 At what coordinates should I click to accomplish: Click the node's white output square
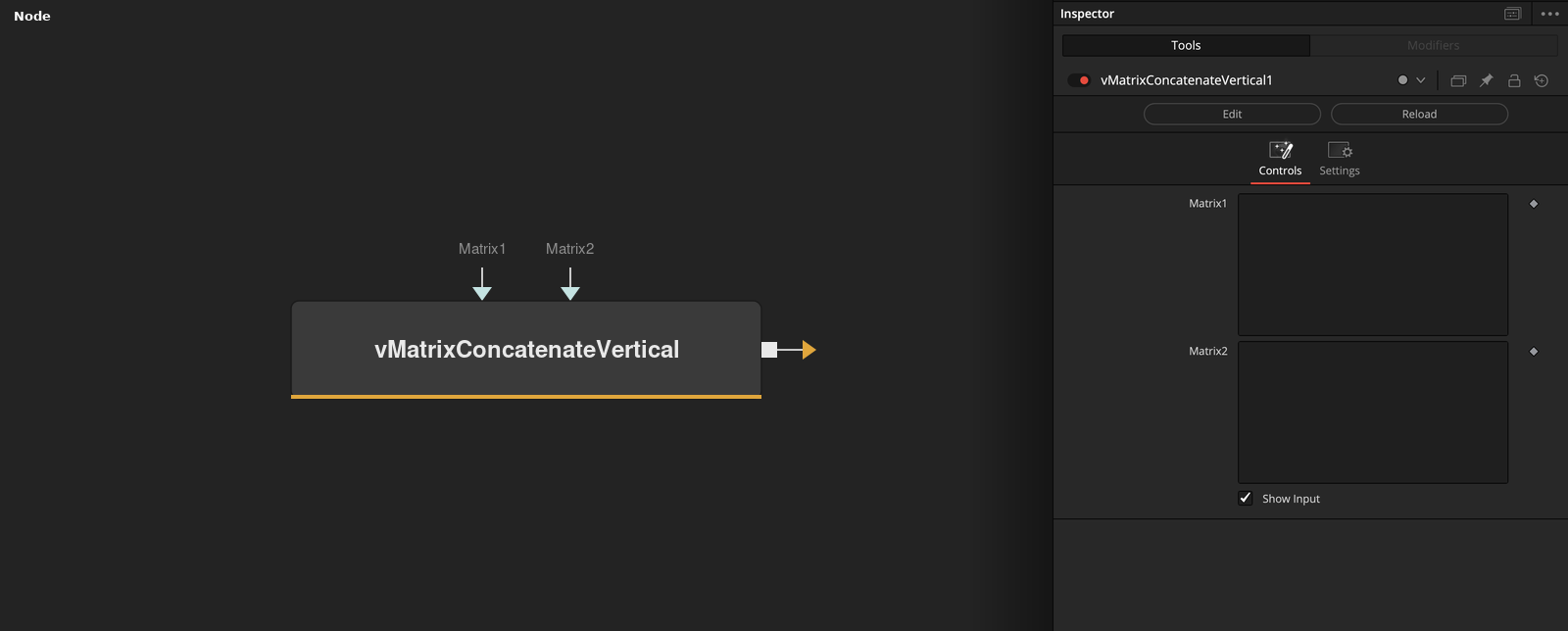pos(769,350)
